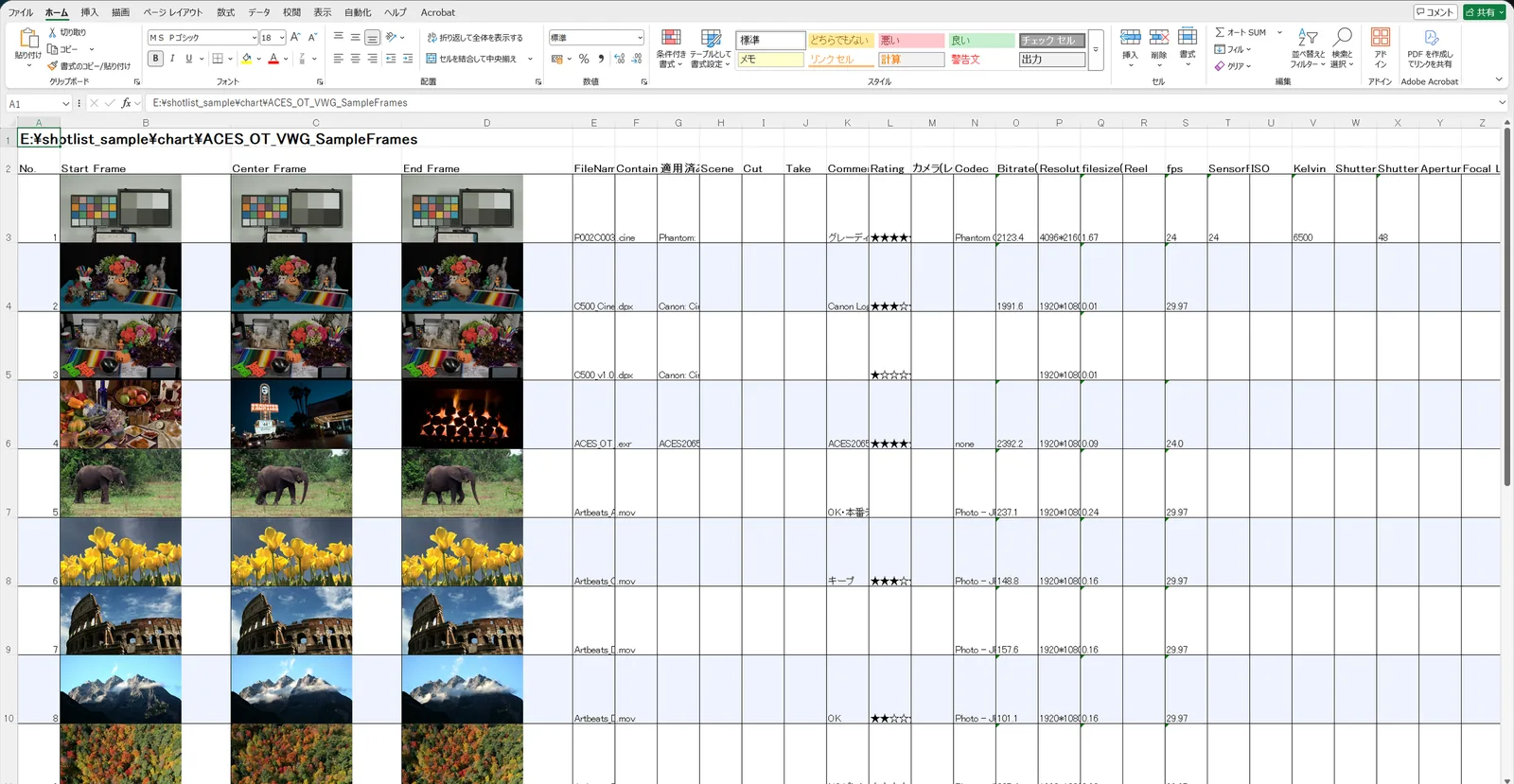1514x784 pixels.
Task: Click the Comma Style icon
Action: (600, 59)
